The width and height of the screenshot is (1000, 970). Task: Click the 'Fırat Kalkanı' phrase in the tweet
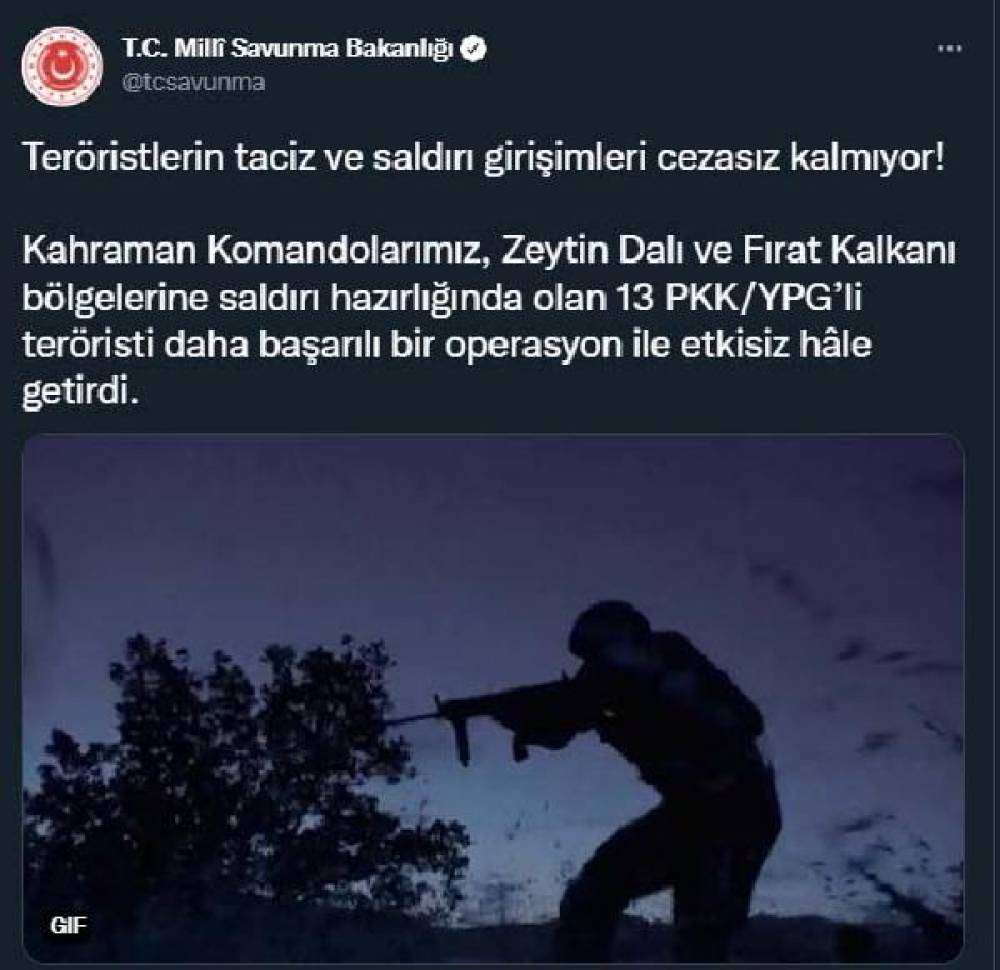849,251
